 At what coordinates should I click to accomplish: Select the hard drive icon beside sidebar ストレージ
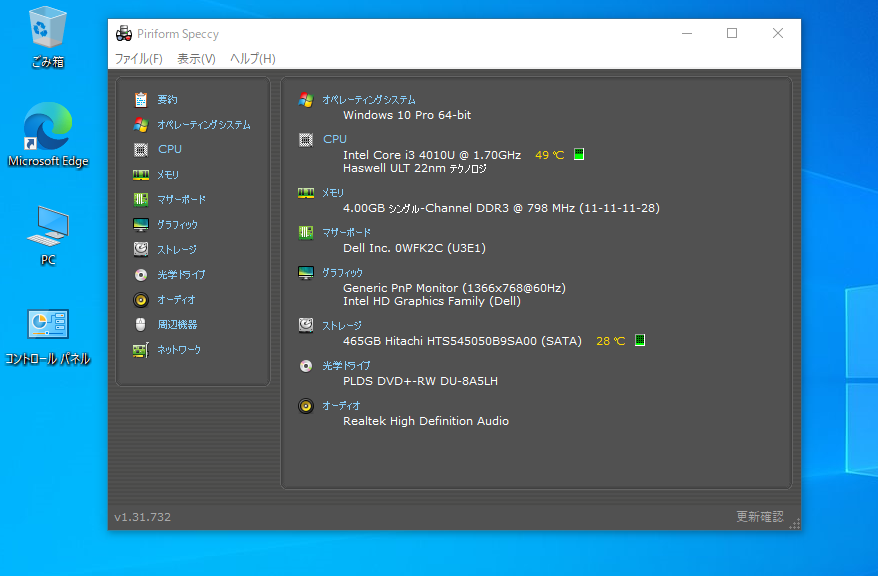(x=141, y=249)
